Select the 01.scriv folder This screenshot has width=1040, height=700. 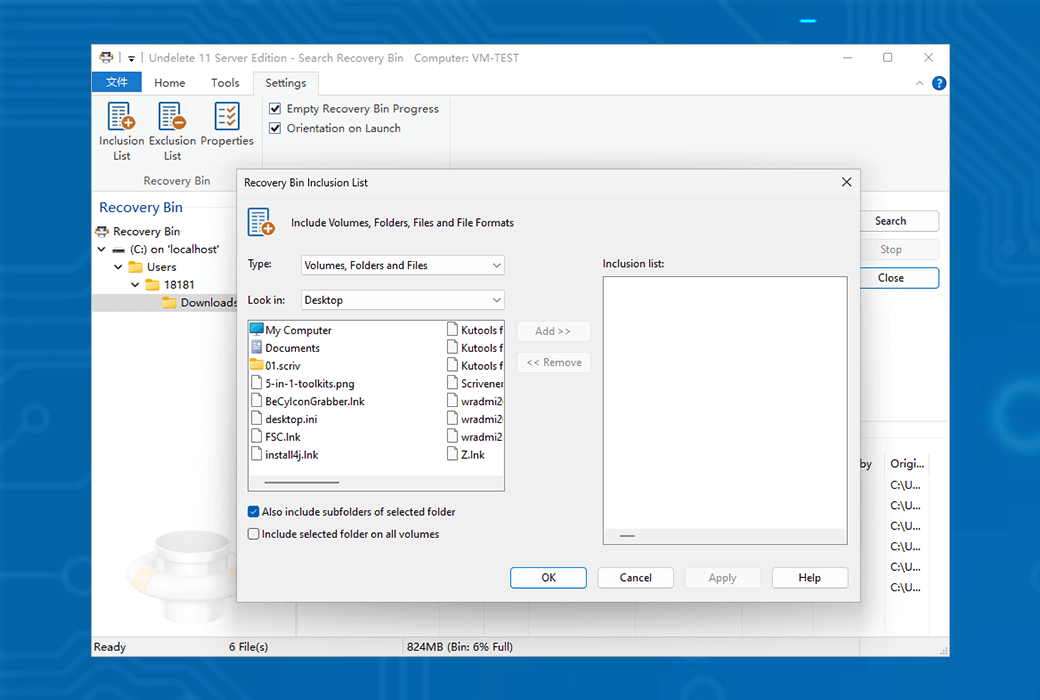pyautogui.click(x=282, y=366)
